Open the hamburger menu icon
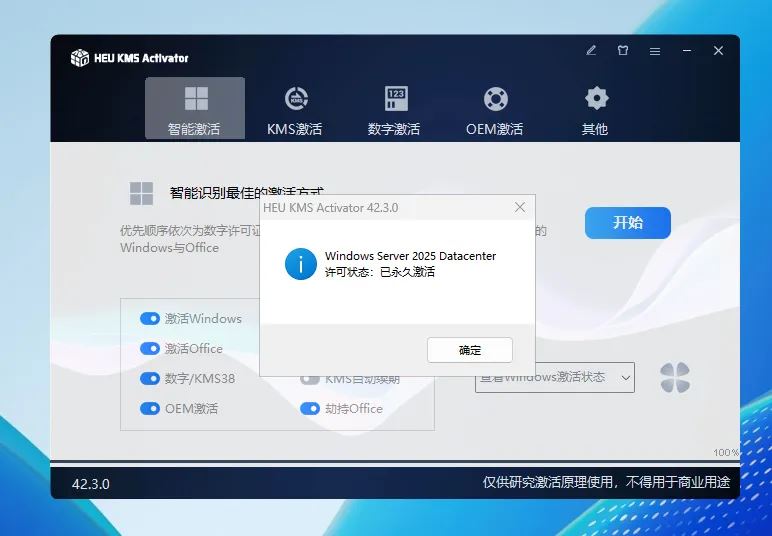This screenshot has height=536, width=772. [x=655, y=51]
